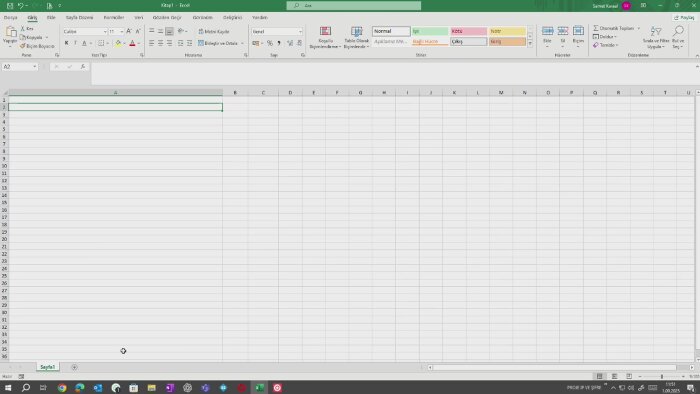The image size is (700, 394).
Task: Click the text orientation icon
Action: click(181, 31)
